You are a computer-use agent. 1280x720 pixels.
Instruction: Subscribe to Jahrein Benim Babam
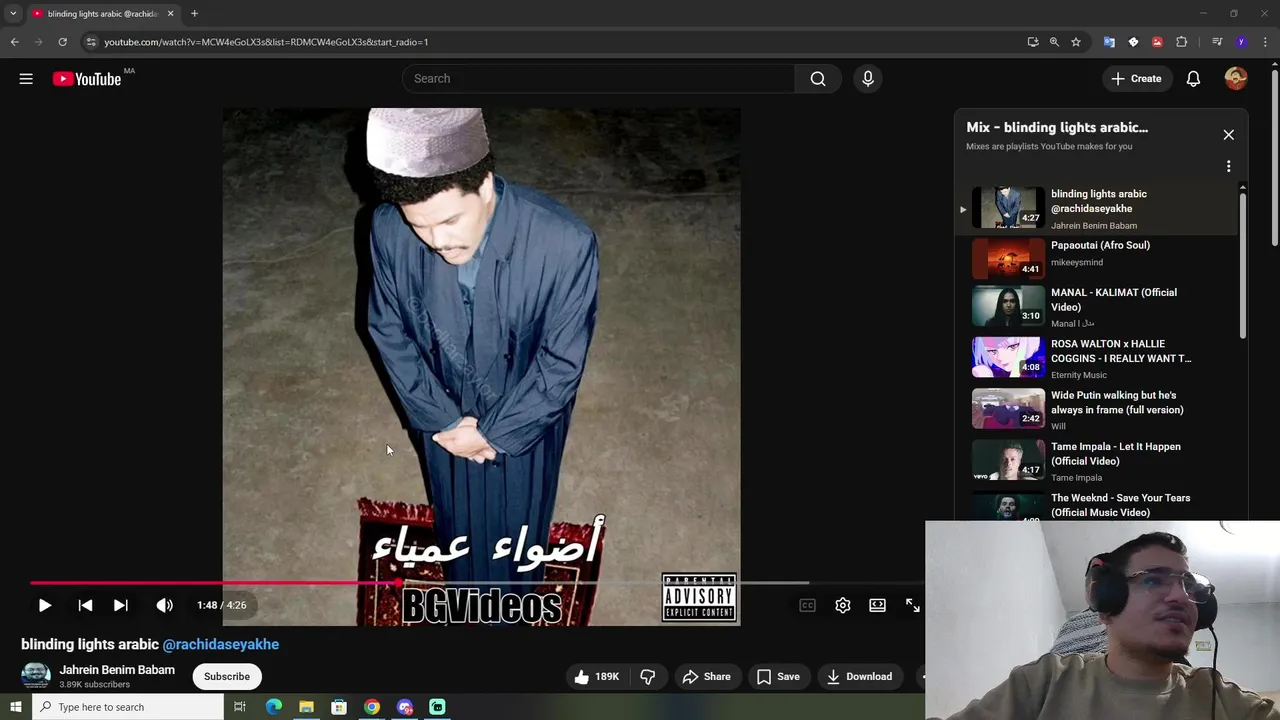click(227, 677)
